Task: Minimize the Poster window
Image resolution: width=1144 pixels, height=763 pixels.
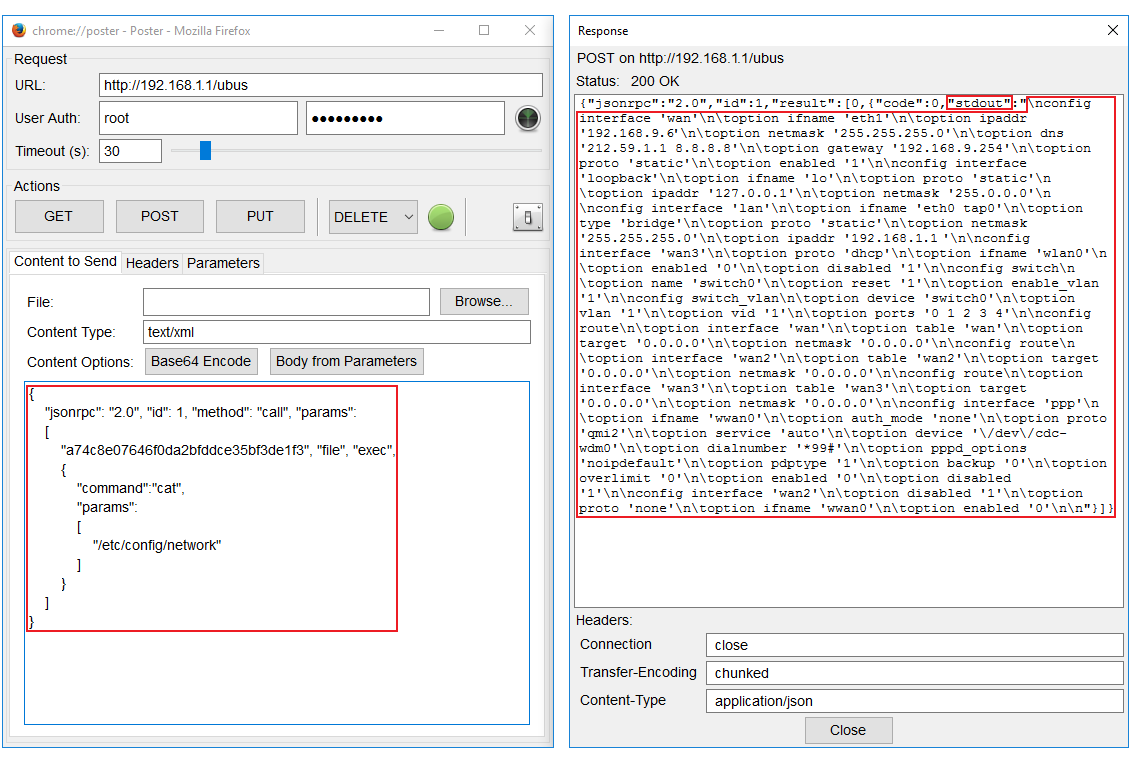Action: point(438,30)
